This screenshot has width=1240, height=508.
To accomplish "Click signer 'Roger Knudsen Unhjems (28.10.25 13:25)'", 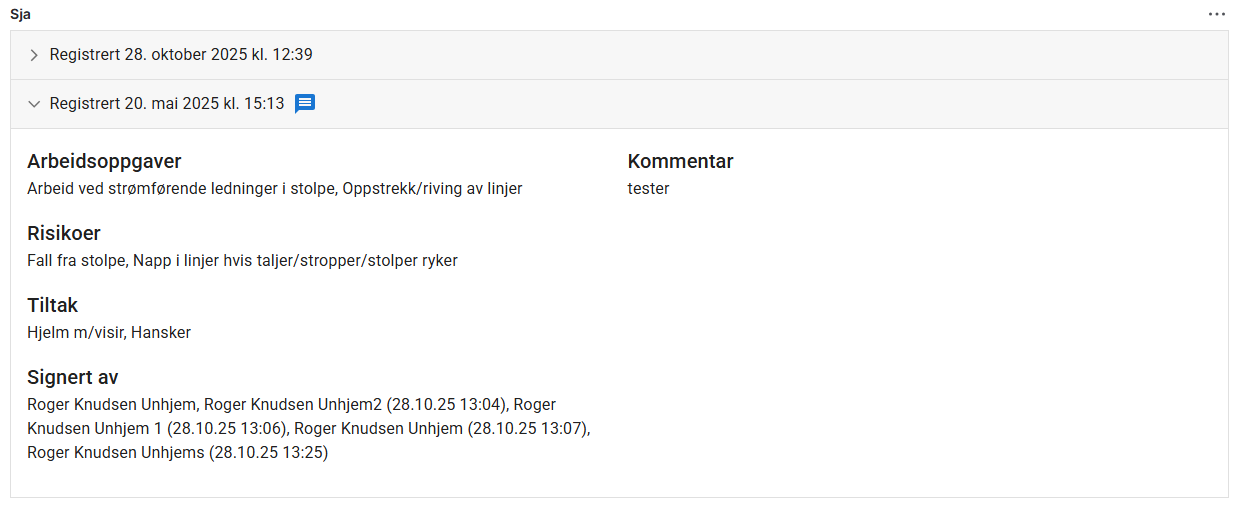I will click(177, 452).
